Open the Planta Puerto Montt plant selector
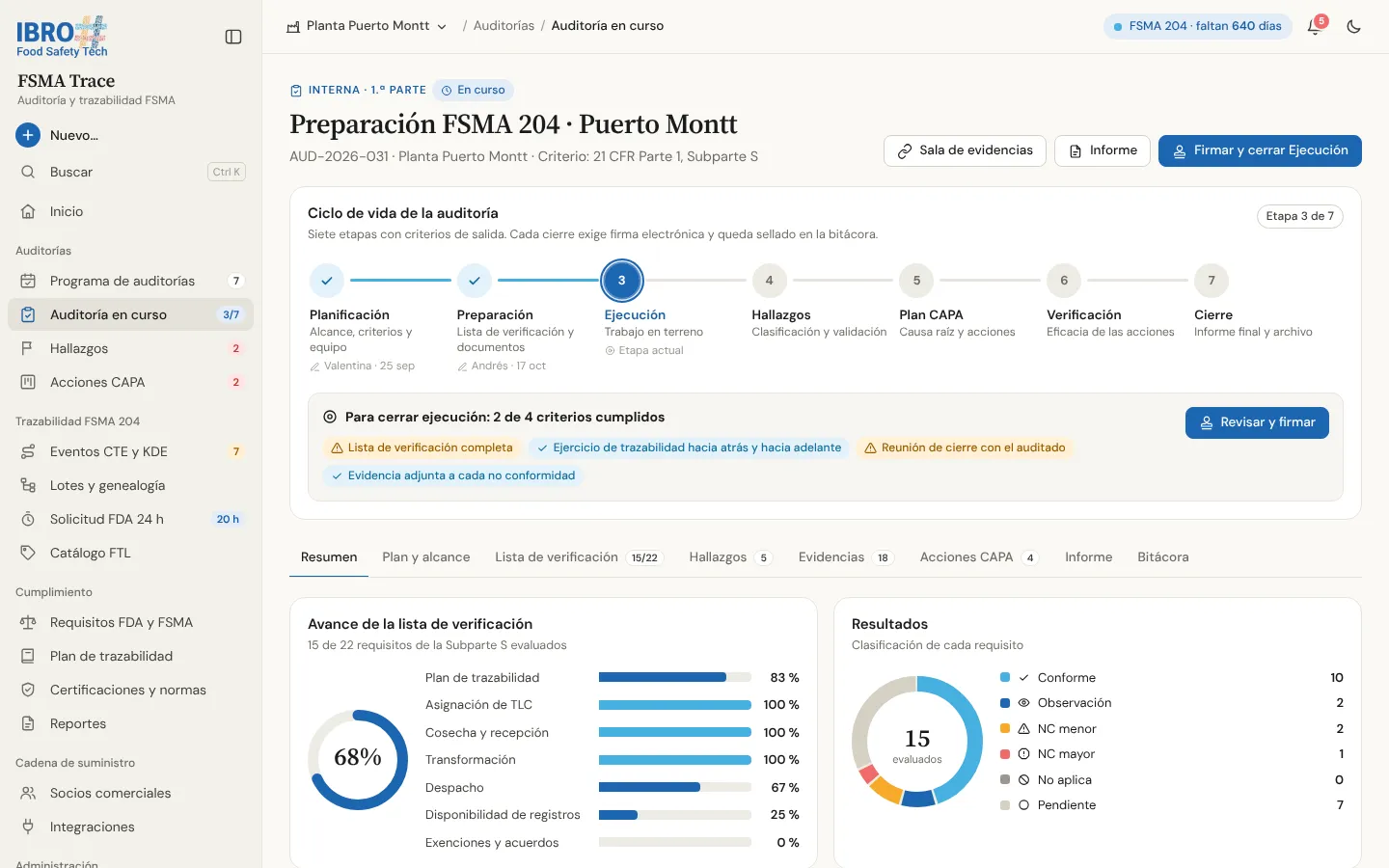Viewport: 1389px width, 868px height. pos(367,26)
